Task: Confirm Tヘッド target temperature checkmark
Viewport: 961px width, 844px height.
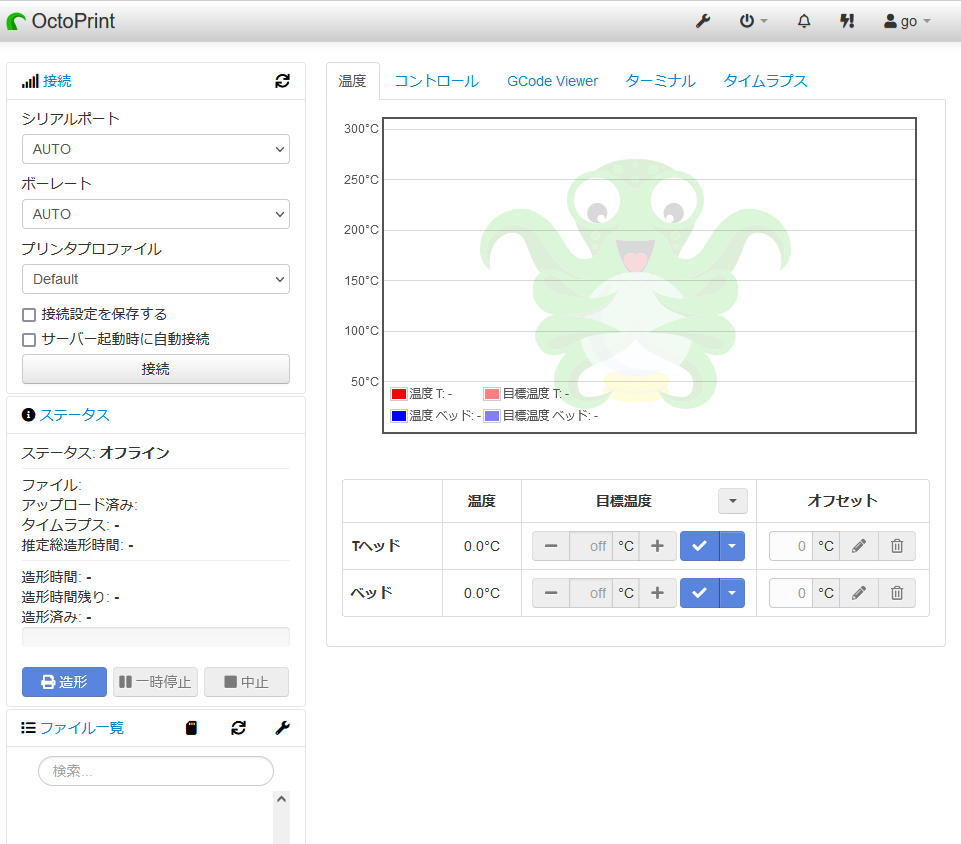Action: pos(699,546)
